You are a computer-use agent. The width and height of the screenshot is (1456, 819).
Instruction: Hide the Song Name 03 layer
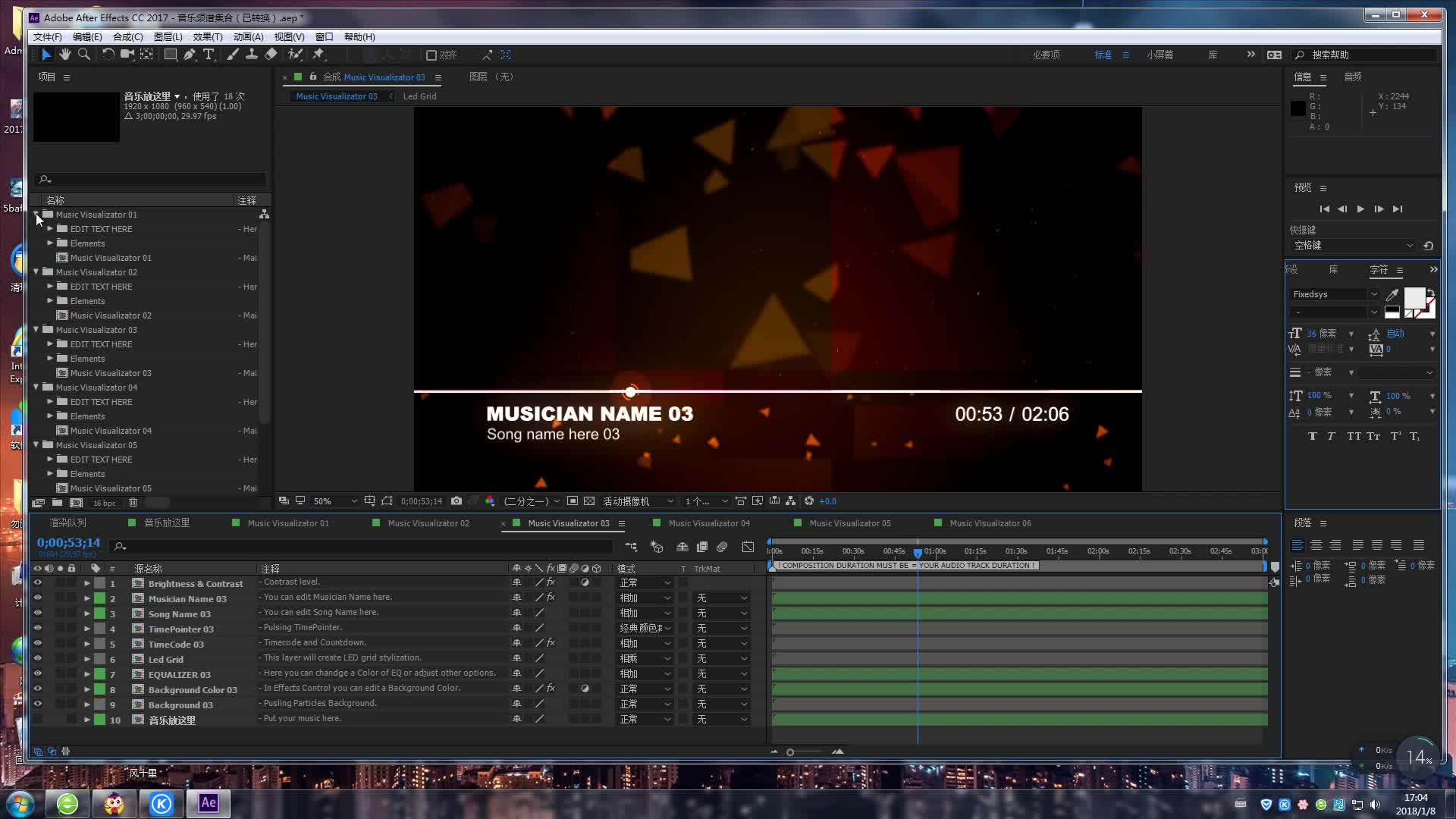pos(37,613)
